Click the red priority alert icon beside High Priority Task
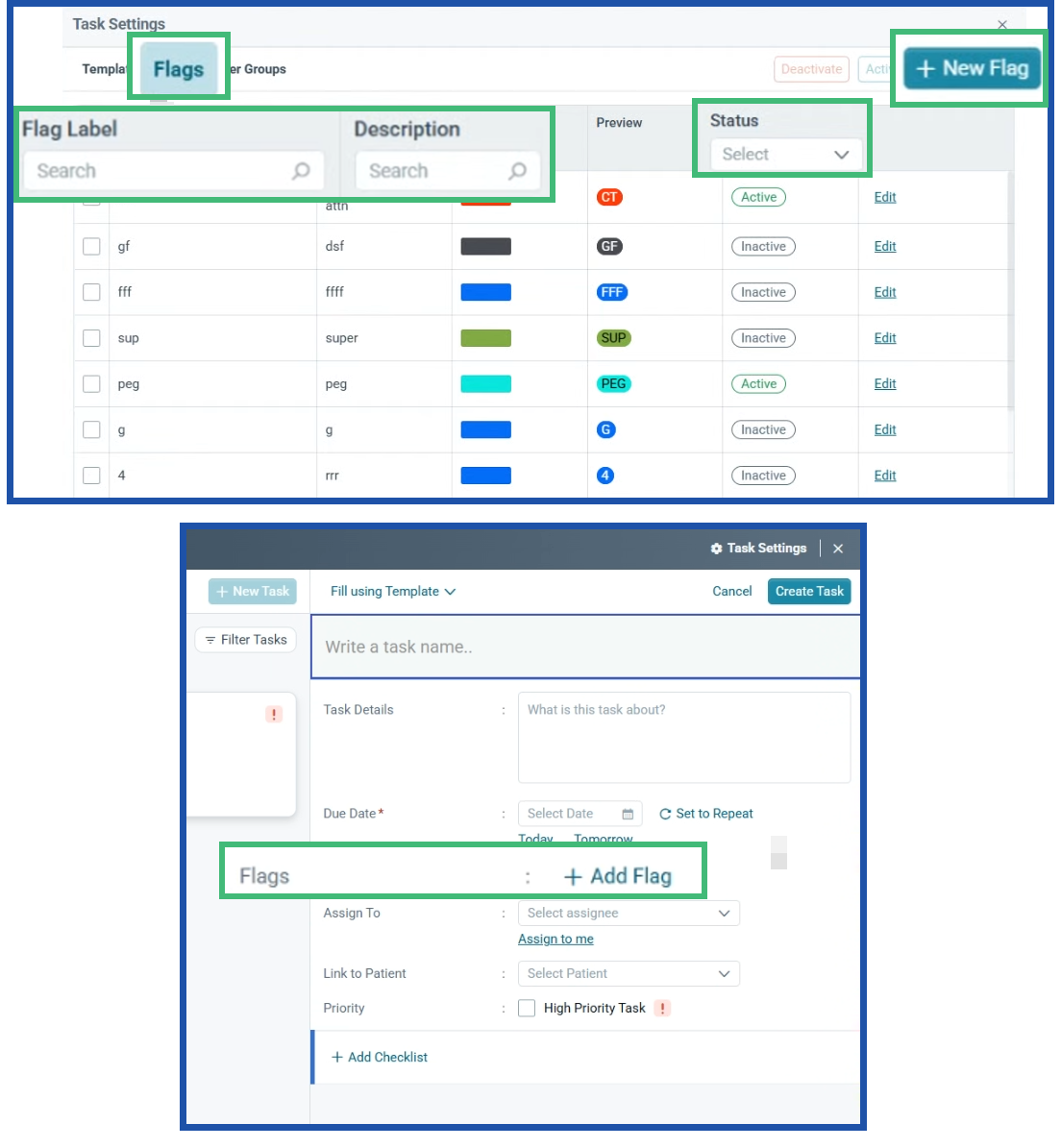1061x1148 pixels. (662, 1008)
